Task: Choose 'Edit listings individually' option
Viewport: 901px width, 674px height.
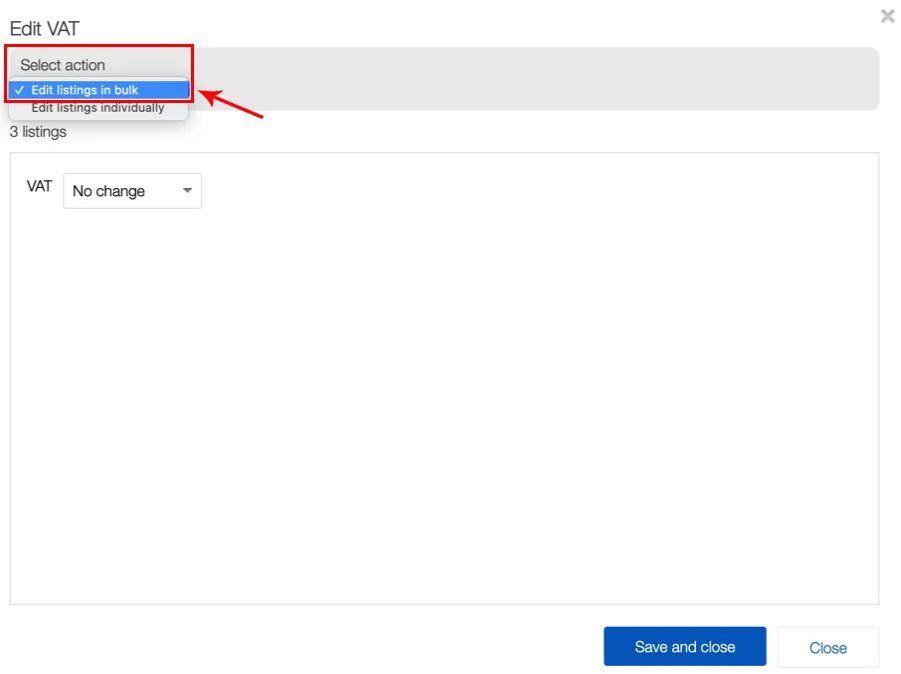Action: 99,108
